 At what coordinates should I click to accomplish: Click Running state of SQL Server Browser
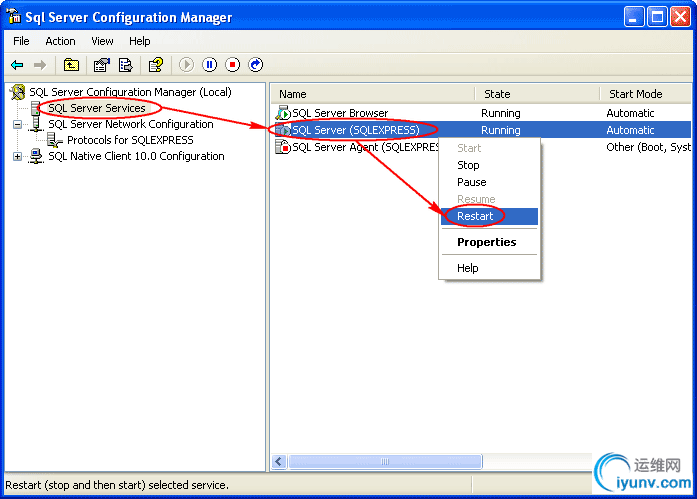(x=501, y=113)
